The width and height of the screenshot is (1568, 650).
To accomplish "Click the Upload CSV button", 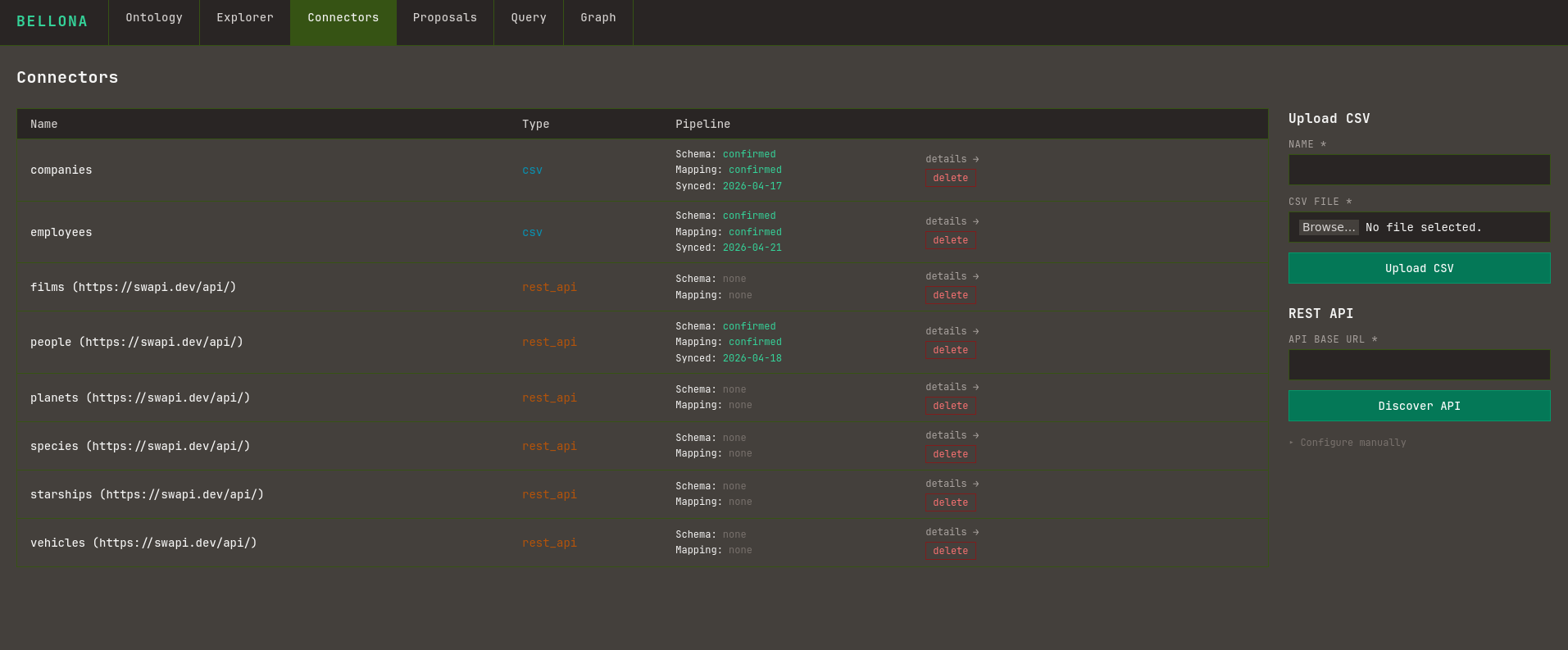I will (1419, 268).
